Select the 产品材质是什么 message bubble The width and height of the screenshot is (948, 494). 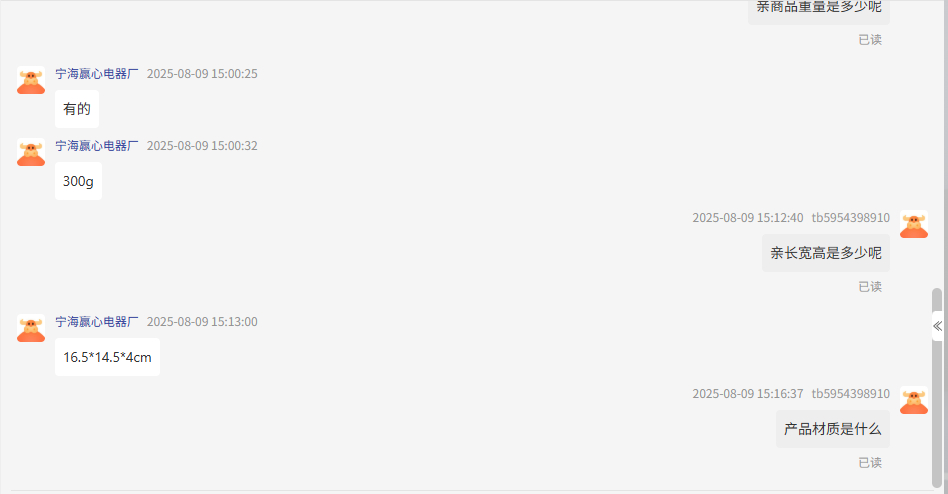(x=833, y=429)
